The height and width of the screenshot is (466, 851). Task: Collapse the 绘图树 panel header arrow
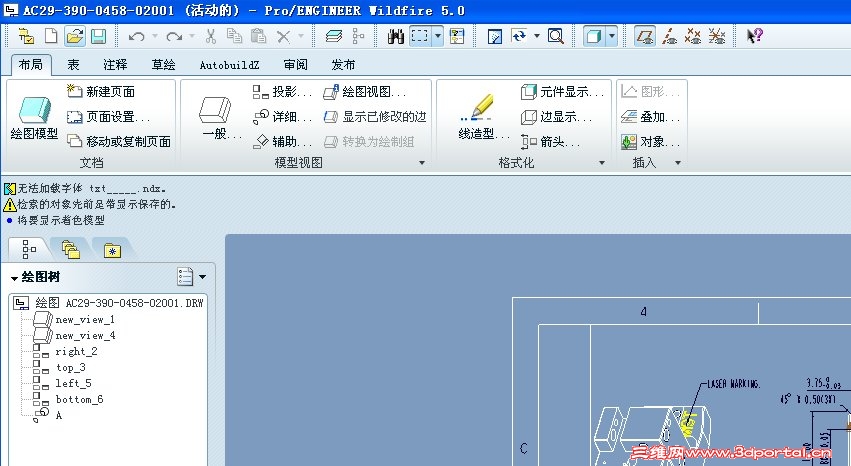[x=14, y=278]
